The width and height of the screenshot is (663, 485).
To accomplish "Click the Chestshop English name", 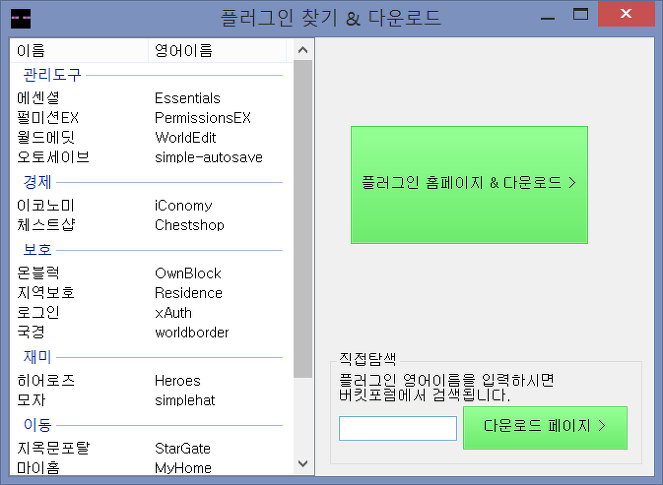I will (x=189, y=225).
